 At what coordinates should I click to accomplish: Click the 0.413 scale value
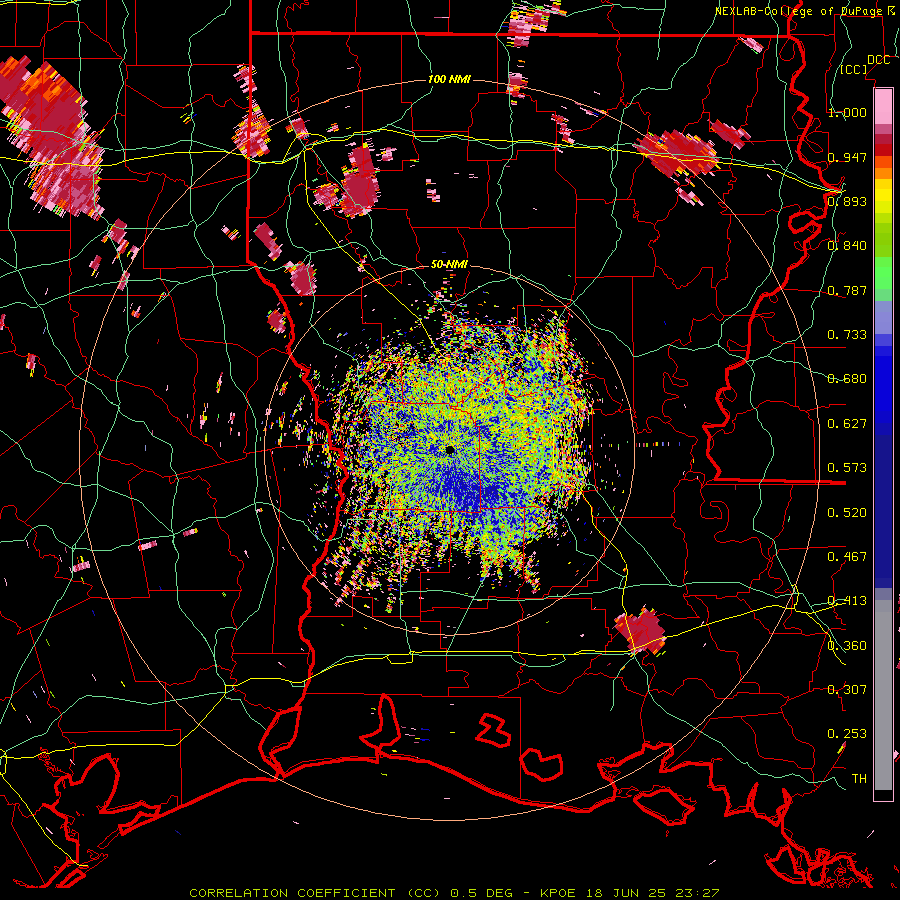(847, 601)
